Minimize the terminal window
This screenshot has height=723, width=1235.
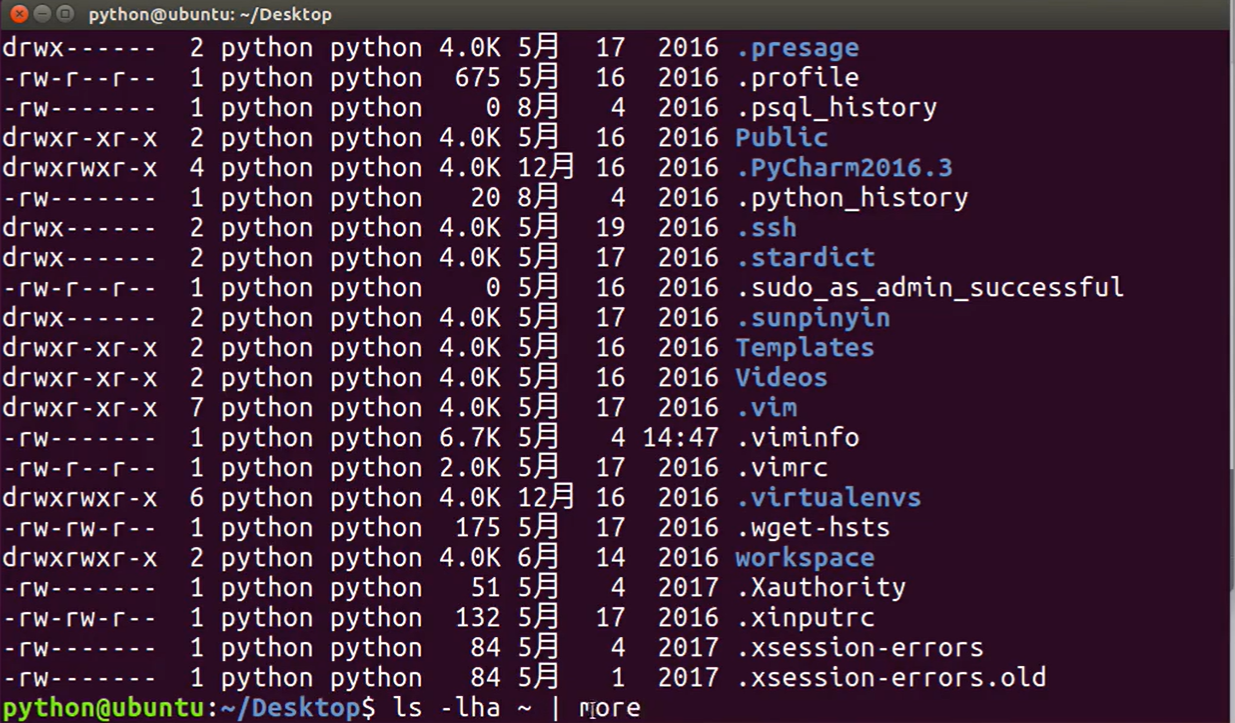(x=41, y=14)
